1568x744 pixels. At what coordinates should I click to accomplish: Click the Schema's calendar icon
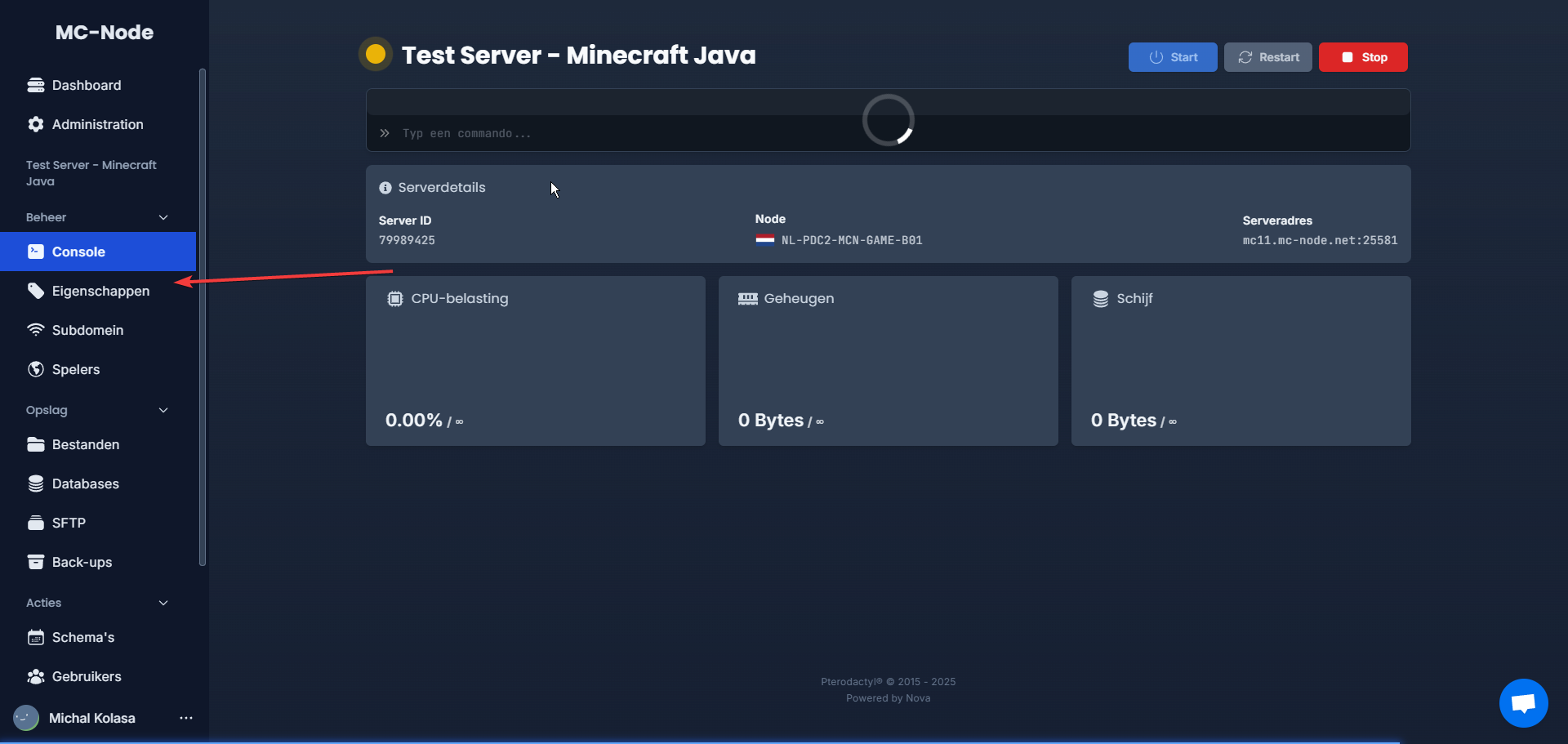click(36, 637)
